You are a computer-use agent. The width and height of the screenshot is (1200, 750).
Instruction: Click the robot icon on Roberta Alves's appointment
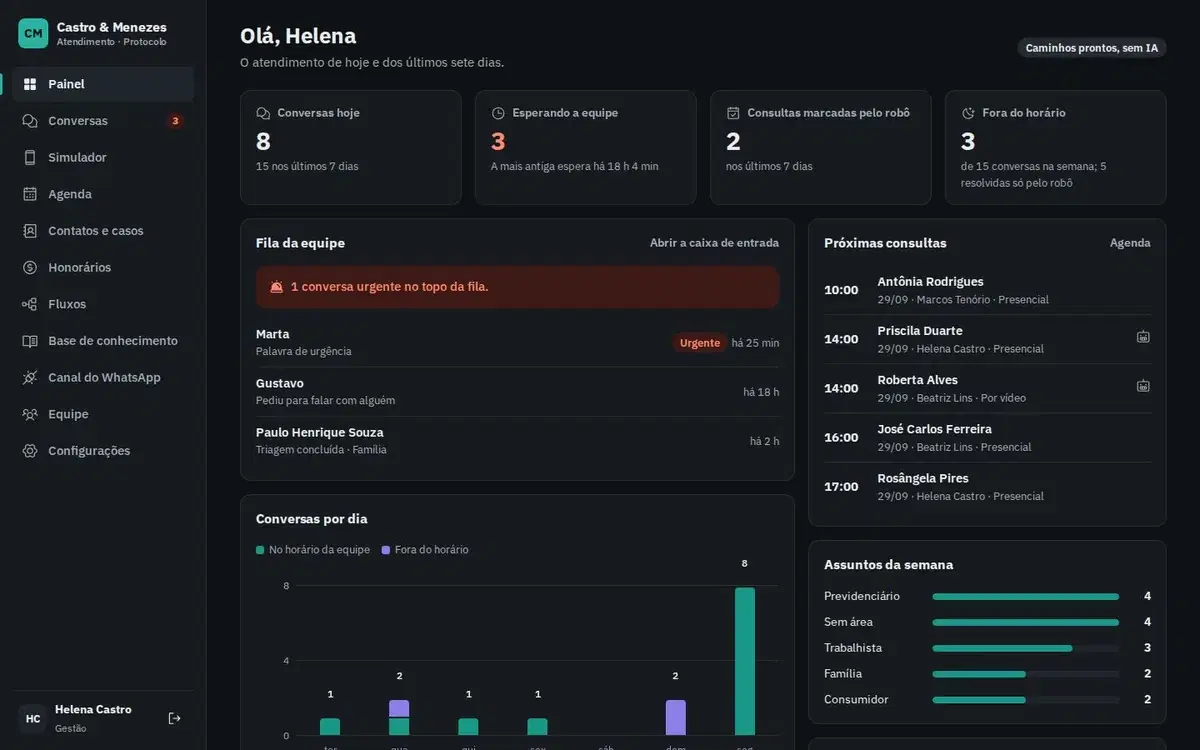[x=1143, y=386]
